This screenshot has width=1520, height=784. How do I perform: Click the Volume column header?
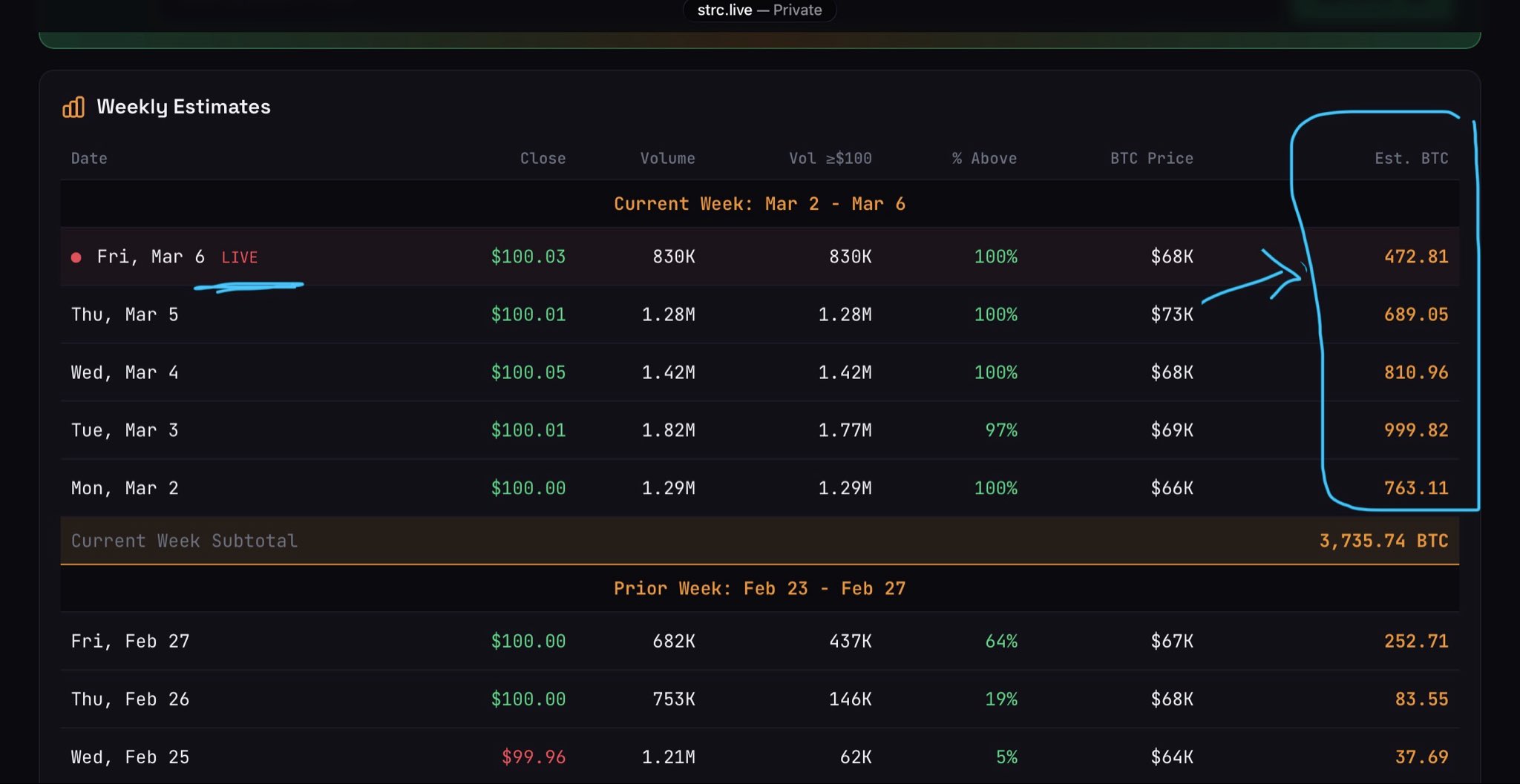pos(667,159)
